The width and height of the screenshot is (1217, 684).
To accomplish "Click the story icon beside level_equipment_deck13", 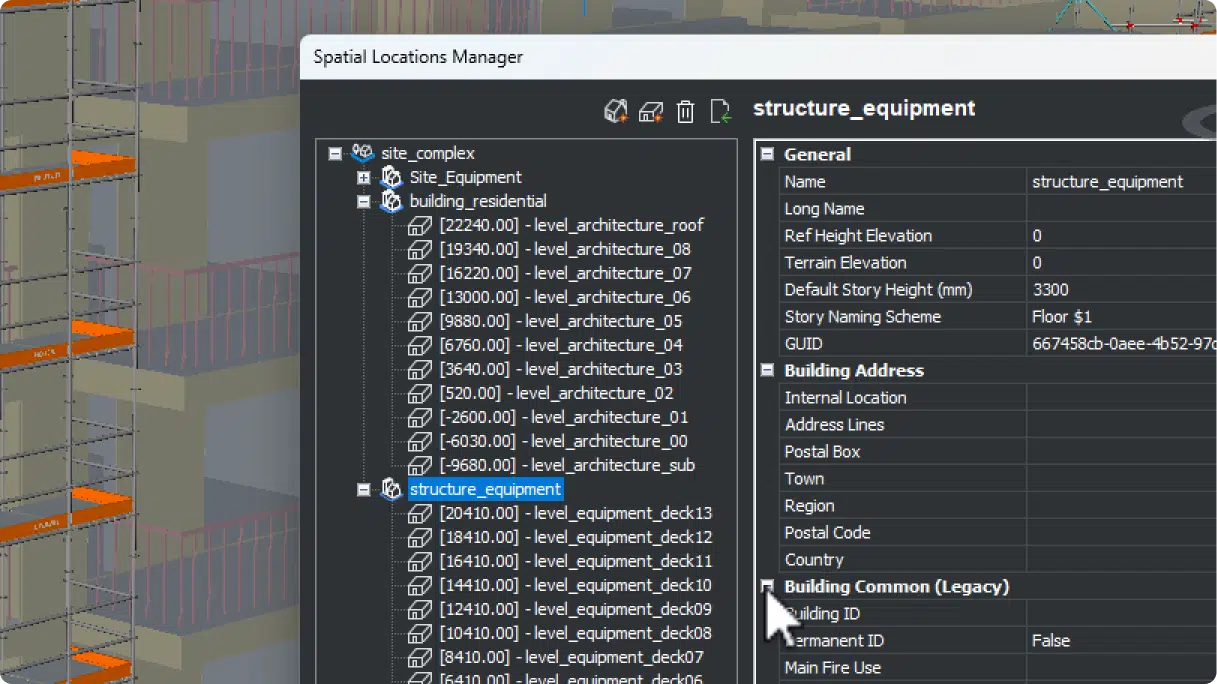I will (419, 513).
